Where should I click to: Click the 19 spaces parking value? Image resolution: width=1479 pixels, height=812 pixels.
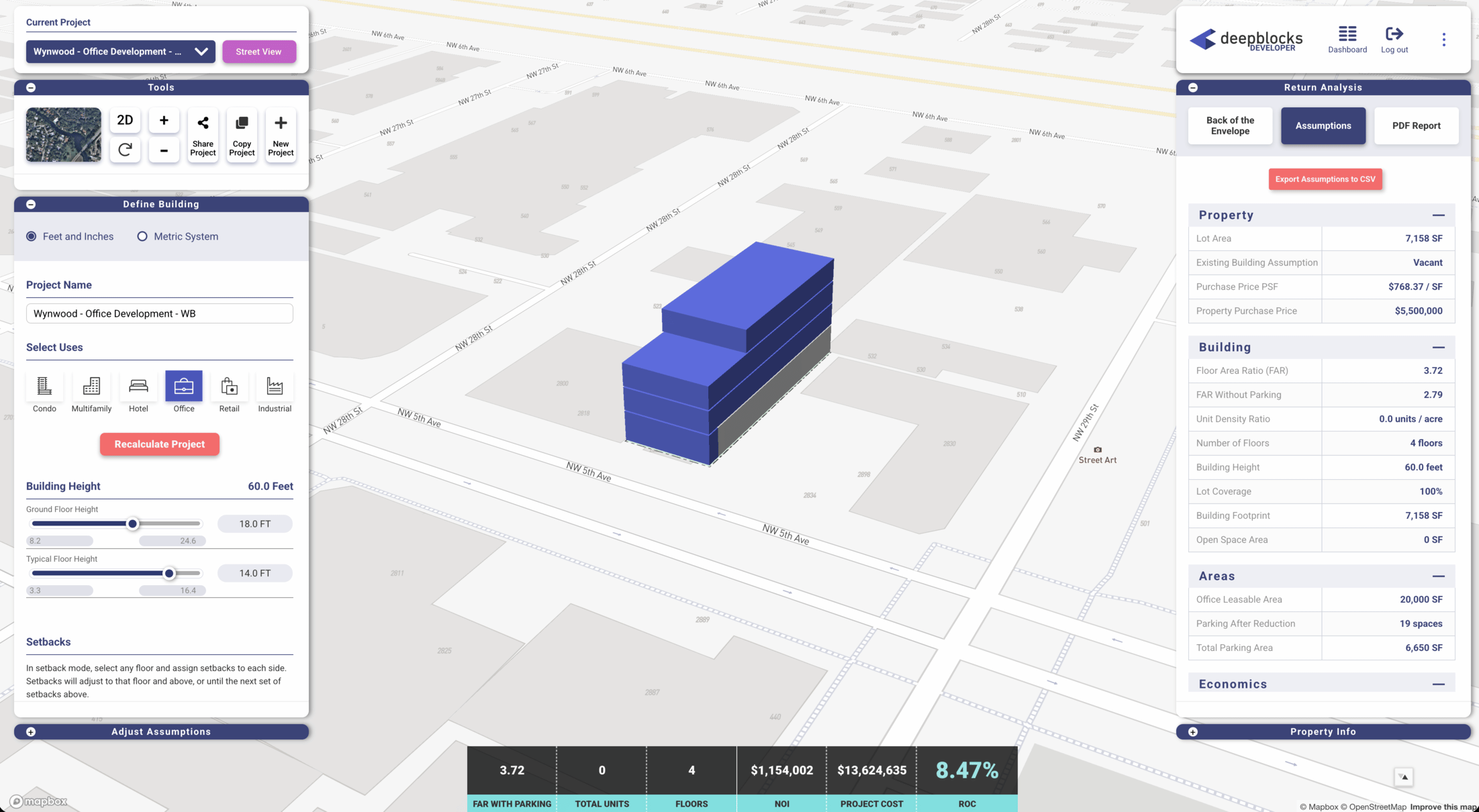(x=1421, y=623)
